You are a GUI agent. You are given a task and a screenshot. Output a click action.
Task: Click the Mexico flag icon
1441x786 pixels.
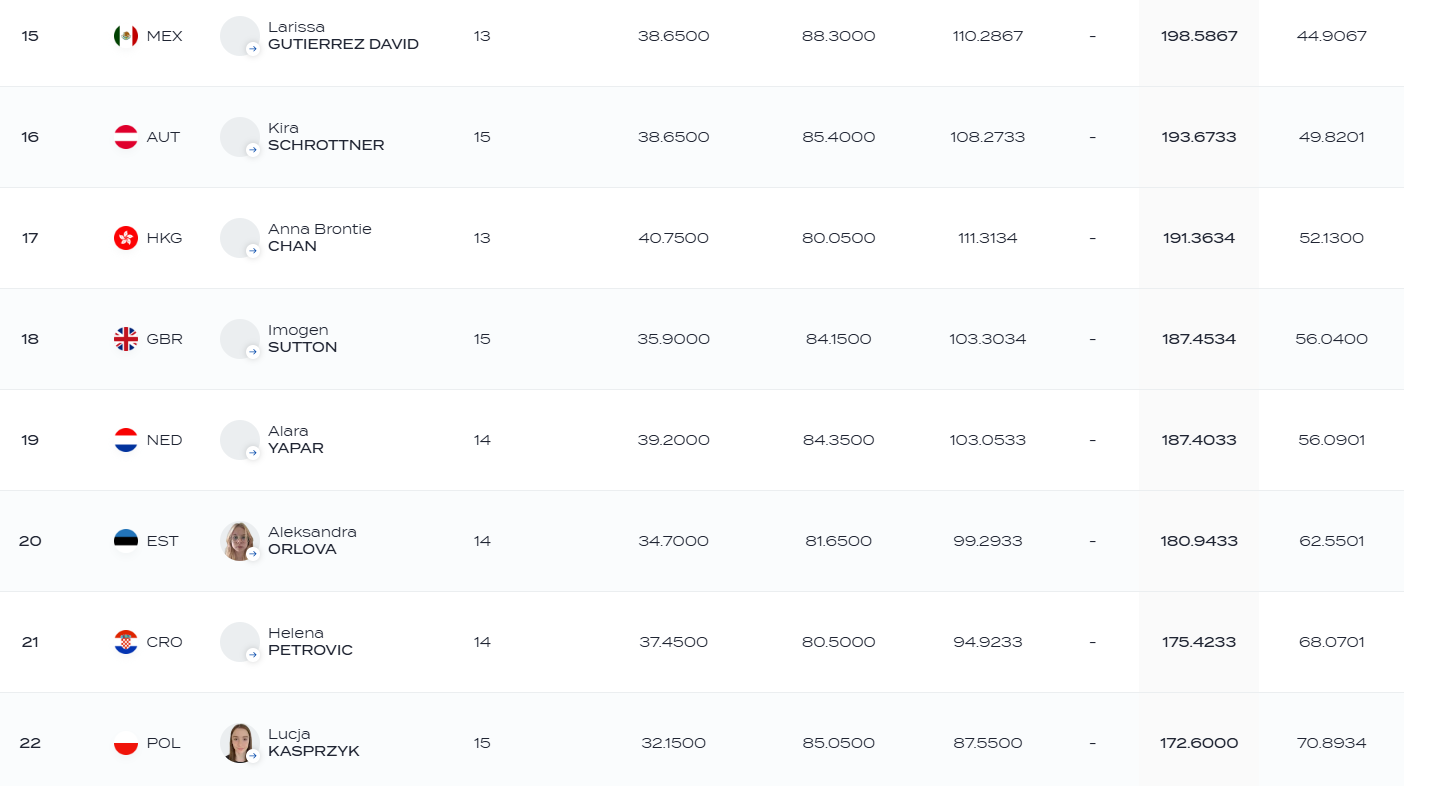[x=125, y=36]
